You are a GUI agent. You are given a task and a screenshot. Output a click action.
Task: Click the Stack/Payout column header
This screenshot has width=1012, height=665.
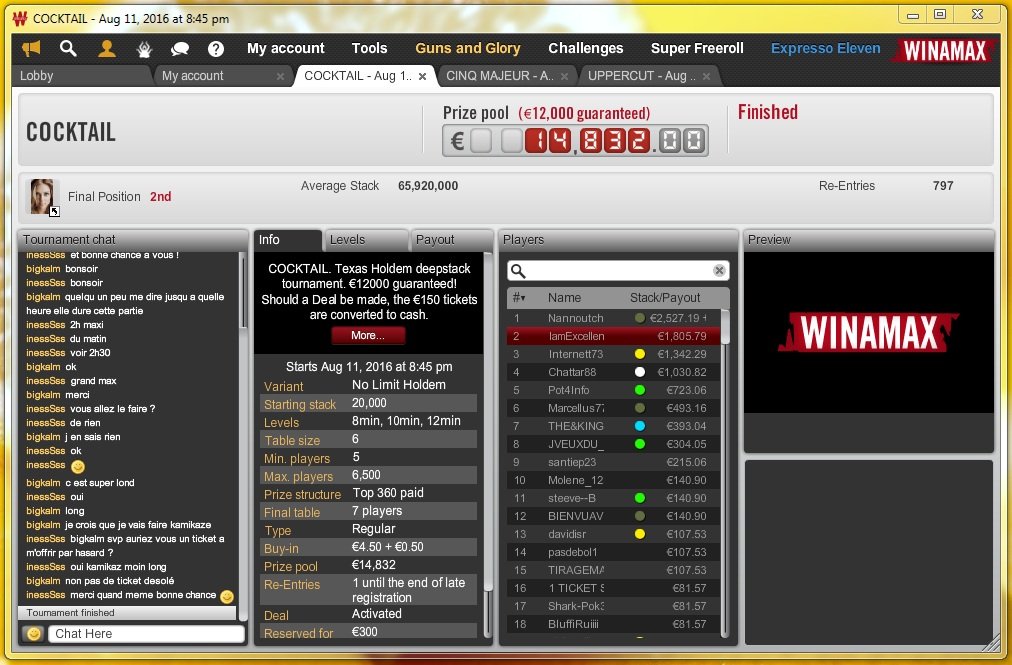coord(665,298)
